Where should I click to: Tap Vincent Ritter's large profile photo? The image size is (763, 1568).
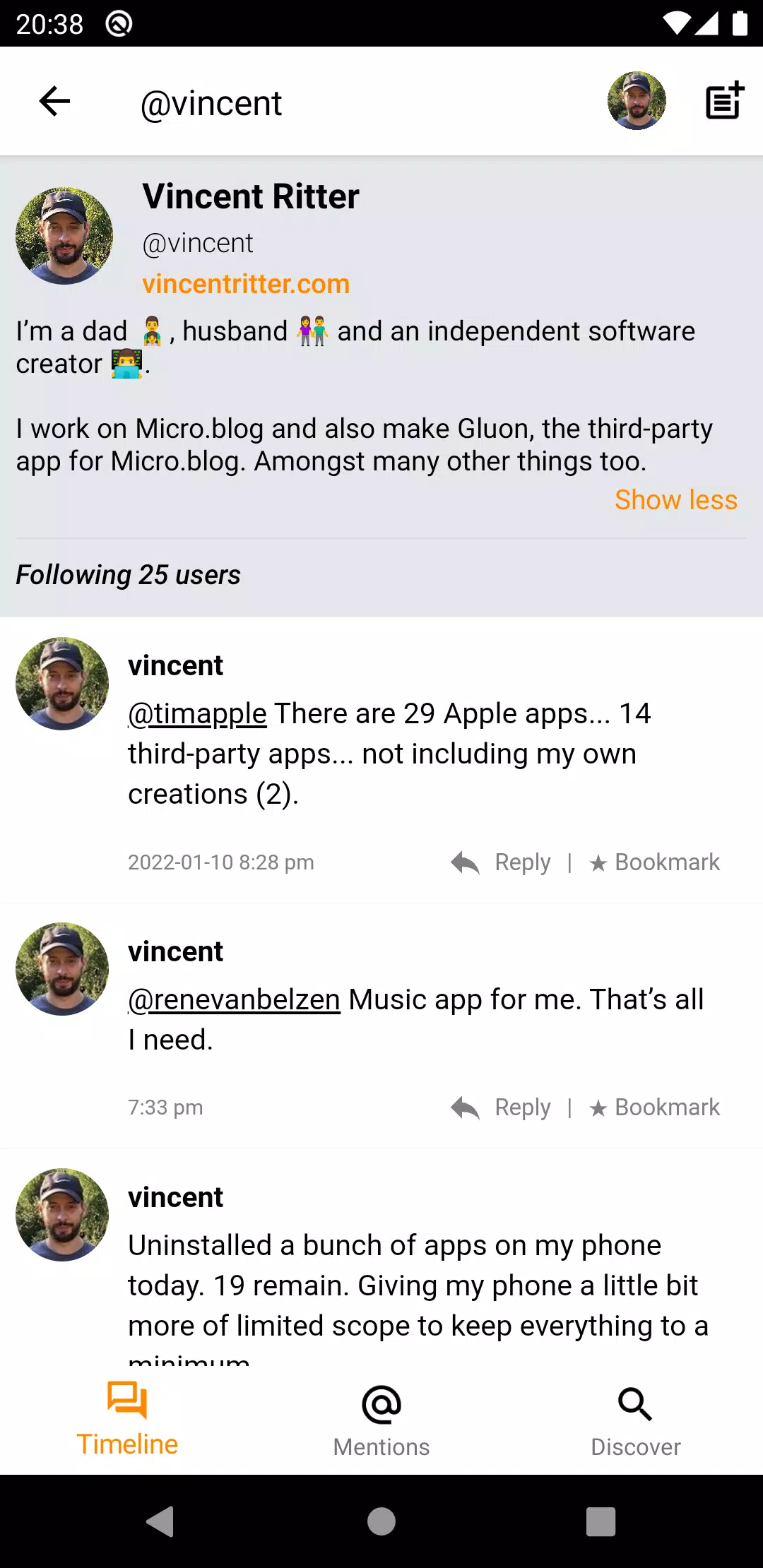pyautogui.click(x=64, y=236)
